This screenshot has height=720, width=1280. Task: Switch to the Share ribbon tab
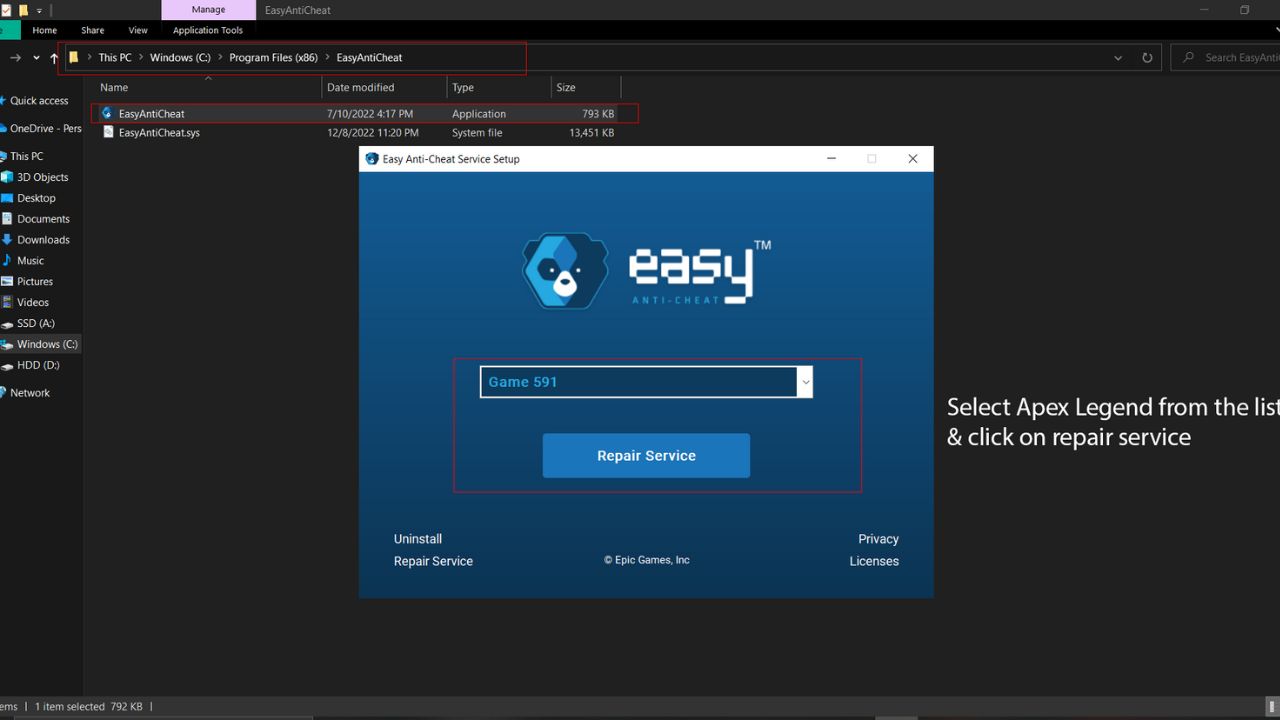click(93, 30)
